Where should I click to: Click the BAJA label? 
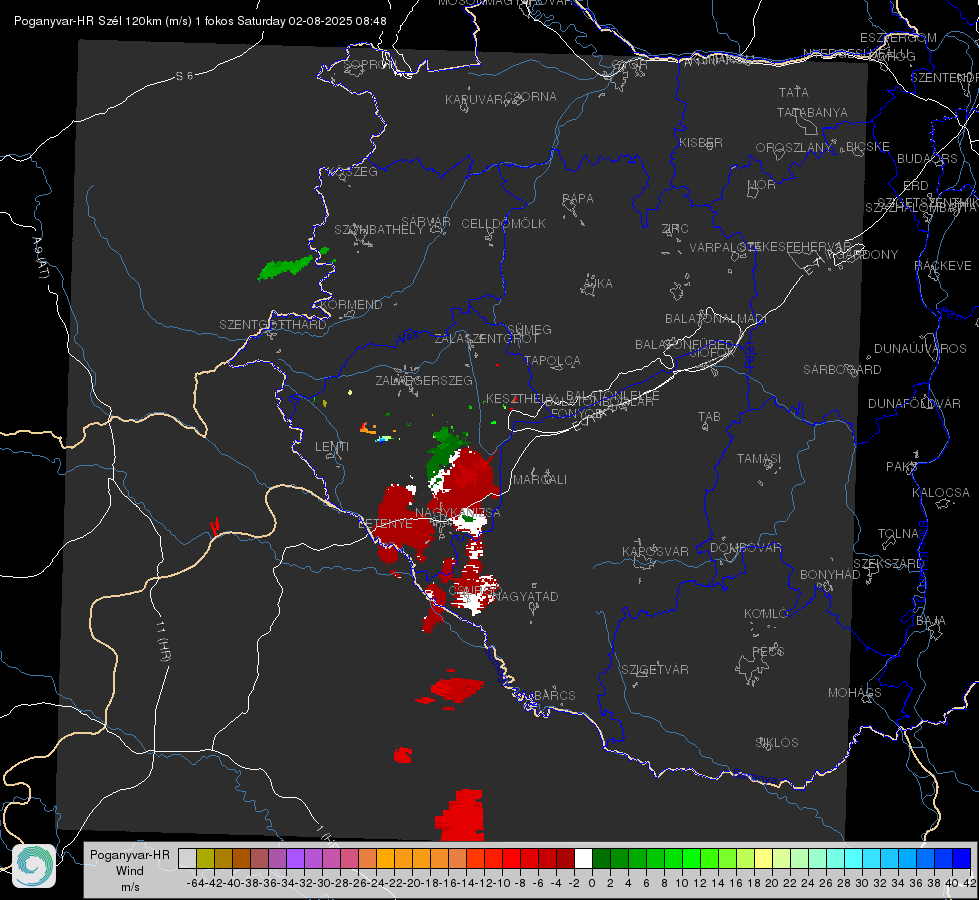(931, 621)
